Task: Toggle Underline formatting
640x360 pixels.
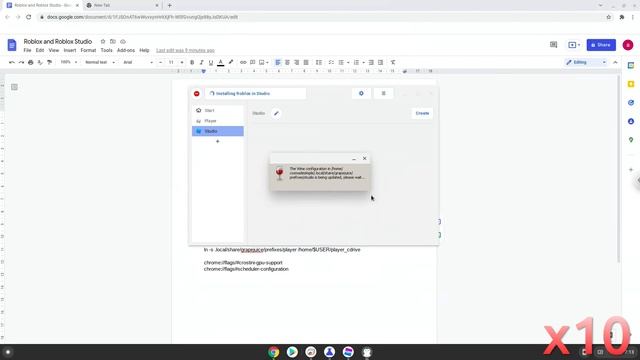Action: coord(211,62)
